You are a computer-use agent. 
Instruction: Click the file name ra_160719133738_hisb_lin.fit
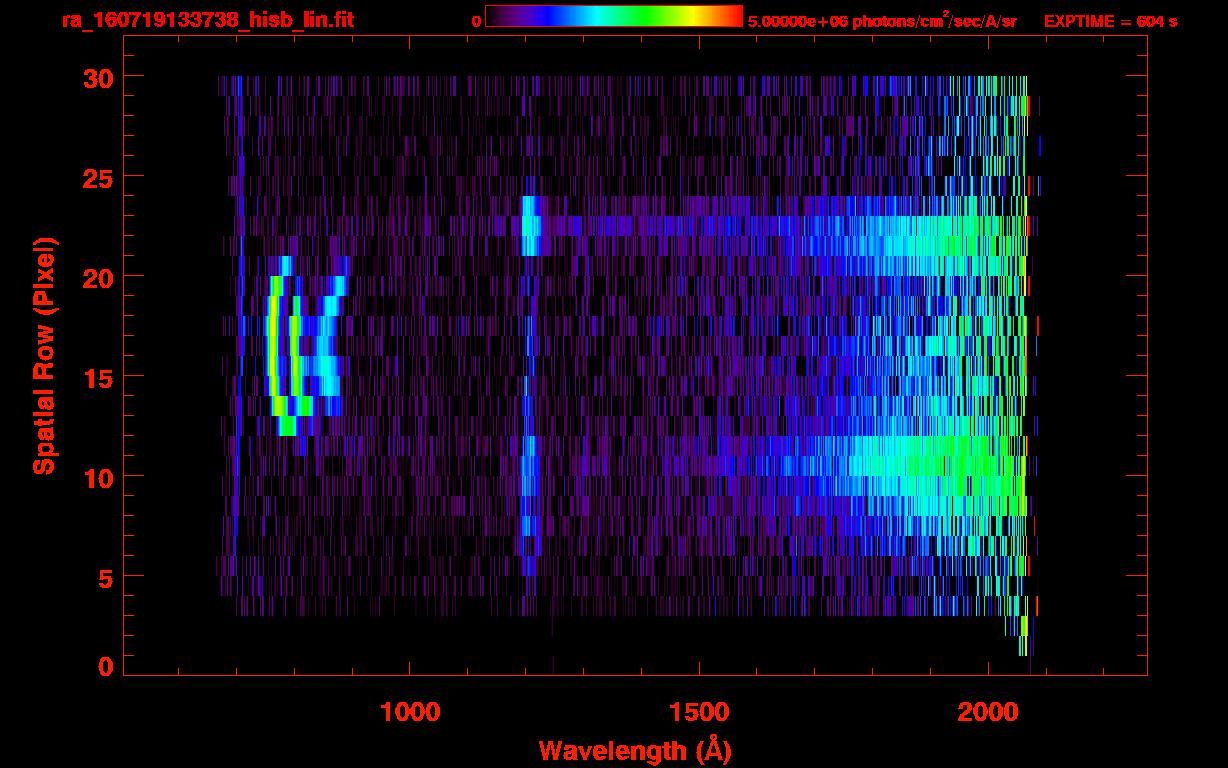[x=207, y=19]
